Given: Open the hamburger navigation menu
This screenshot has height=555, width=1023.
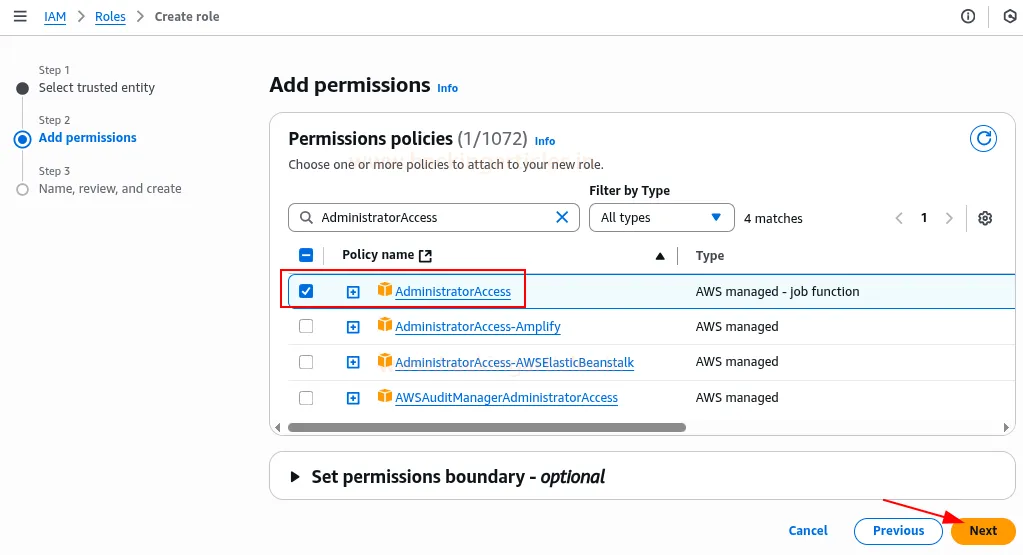Looking at the screenshot, I should pyautogui.click(x=20, y=16).
